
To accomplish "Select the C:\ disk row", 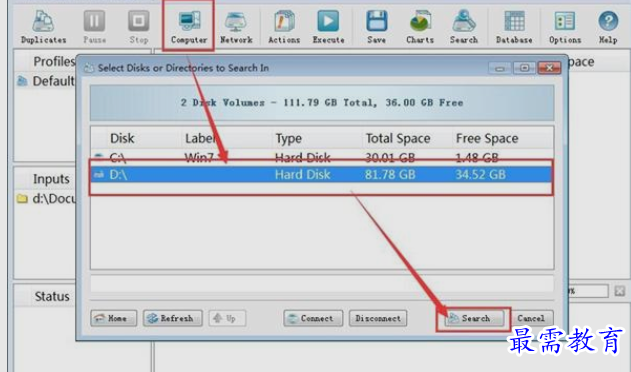I will click(322, 157).
